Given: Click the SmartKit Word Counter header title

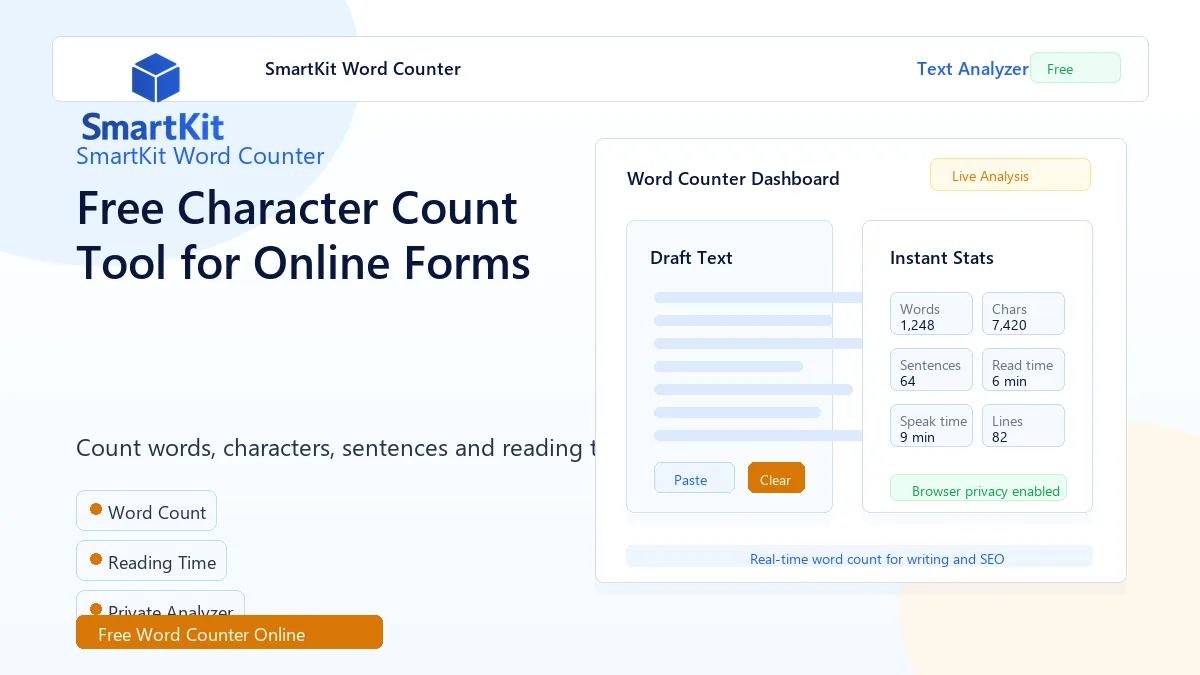Looking at the screenshot, I should 363,69.
